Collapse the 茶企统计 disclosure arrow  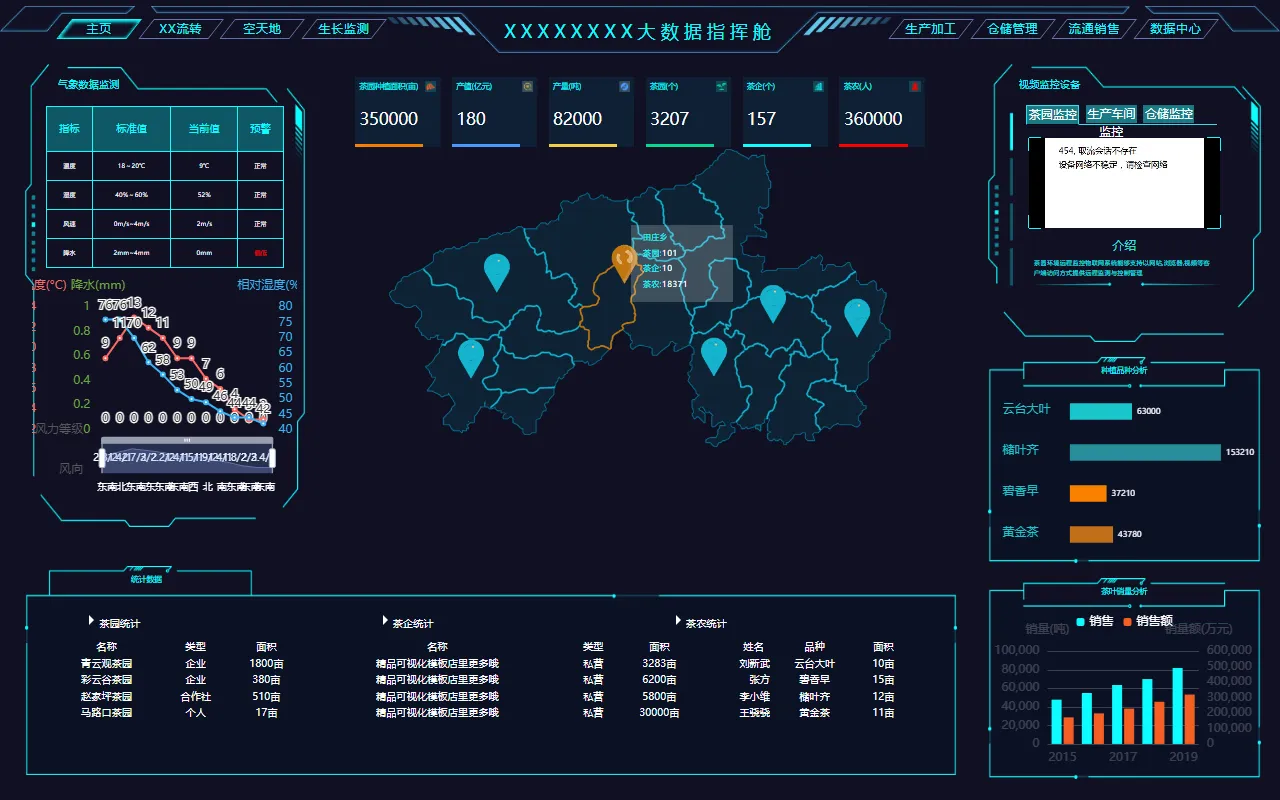click(385, 621)
